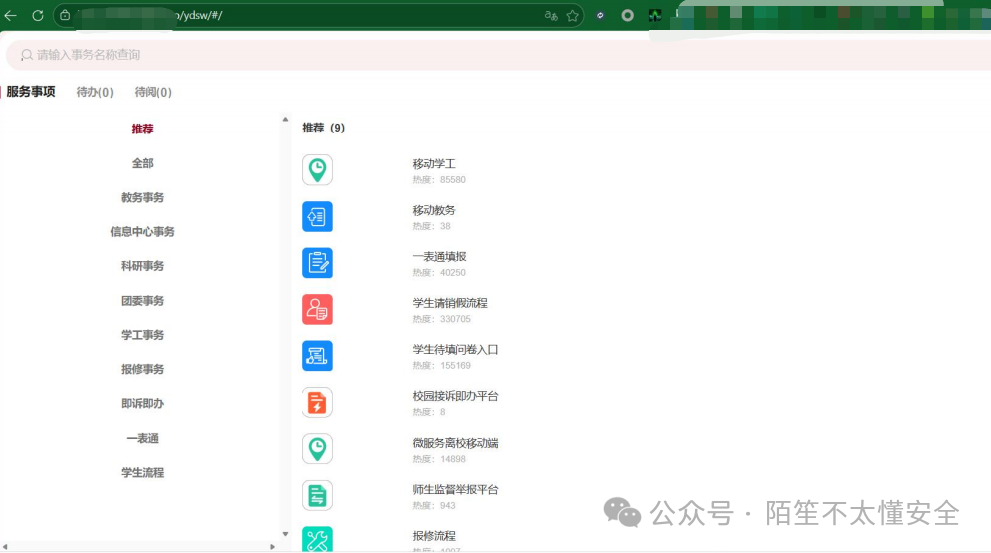This screenshot has height=553, width=991.
Task: Open the 移动教务 blue icon
Action: coord(317,217)
